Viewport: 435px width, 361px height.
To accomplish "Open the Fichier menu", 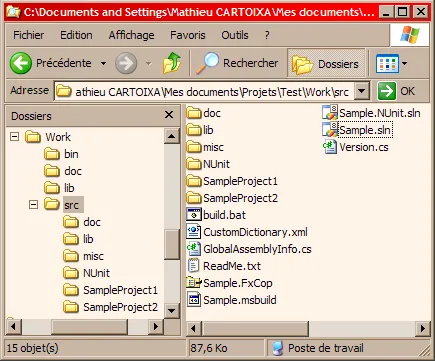I will click(29, 35).
